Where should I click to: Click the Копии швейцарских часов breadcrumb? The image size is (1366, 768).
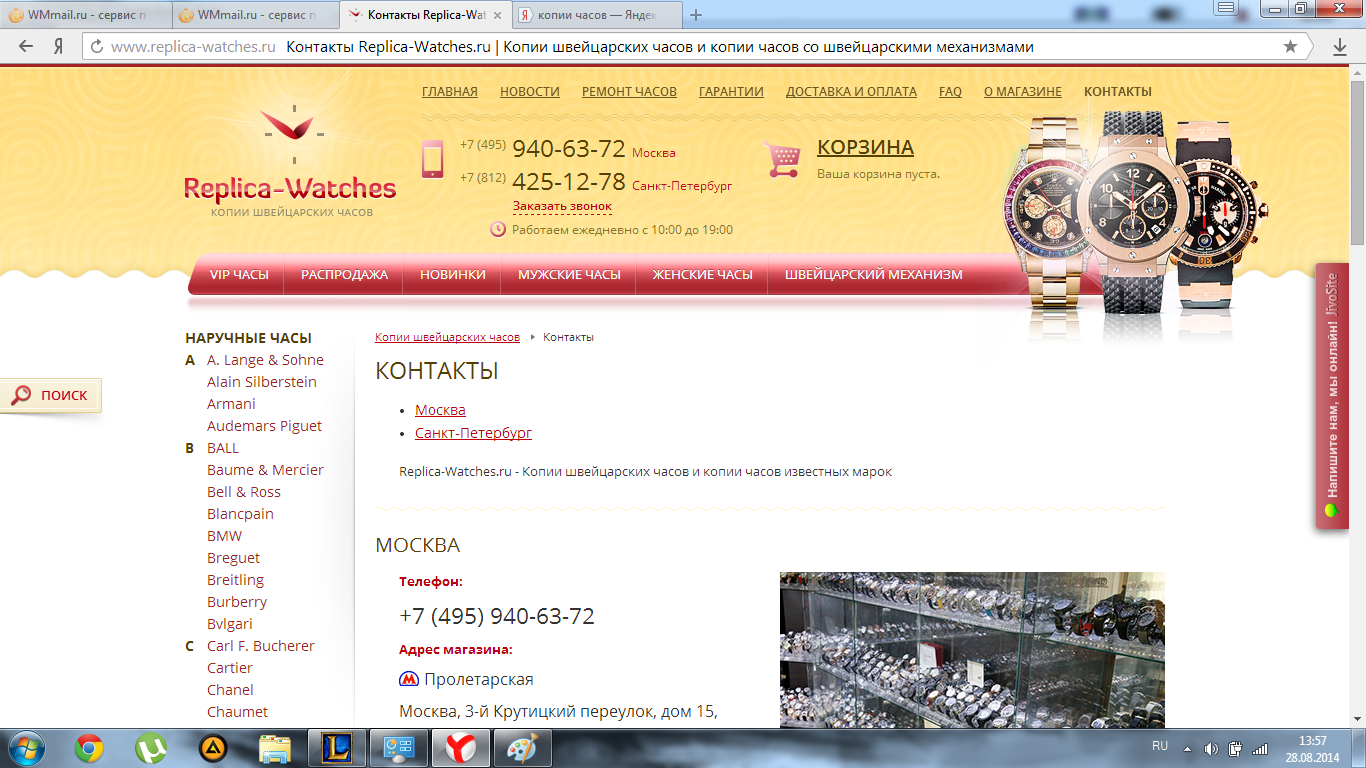pyautogui.click(x=447, y=337)
